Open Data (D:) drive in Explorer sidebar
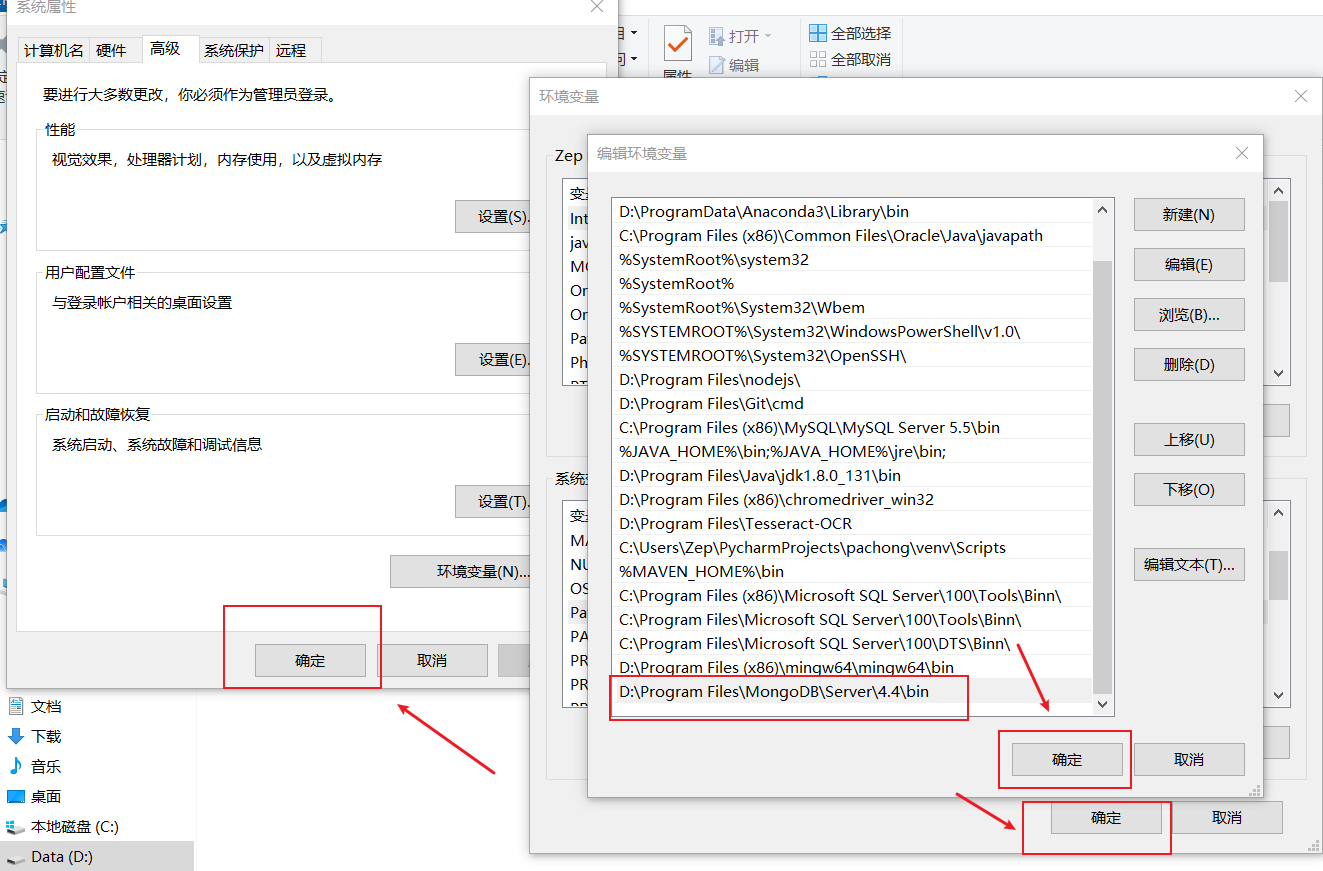Image resolution: width=1323 pixels, height=871 pixels. (x=50, y=856)
